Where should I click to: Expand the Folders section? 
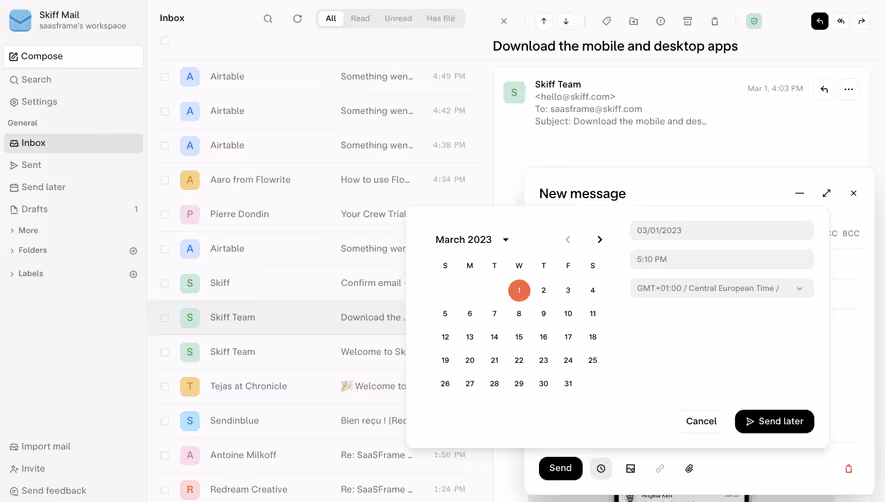[28, 250]
